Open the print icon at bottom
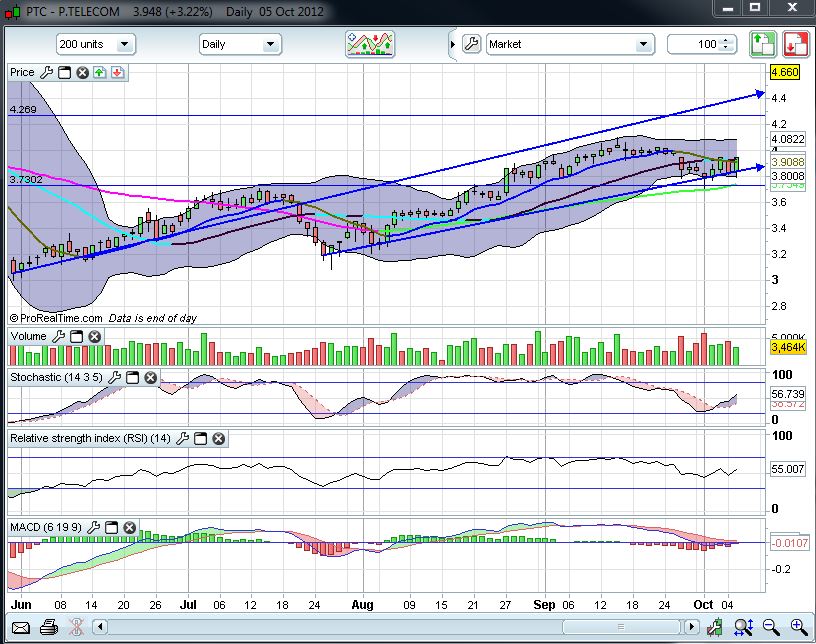This screenshot has height=644, width=816. (x=48, y=627)
